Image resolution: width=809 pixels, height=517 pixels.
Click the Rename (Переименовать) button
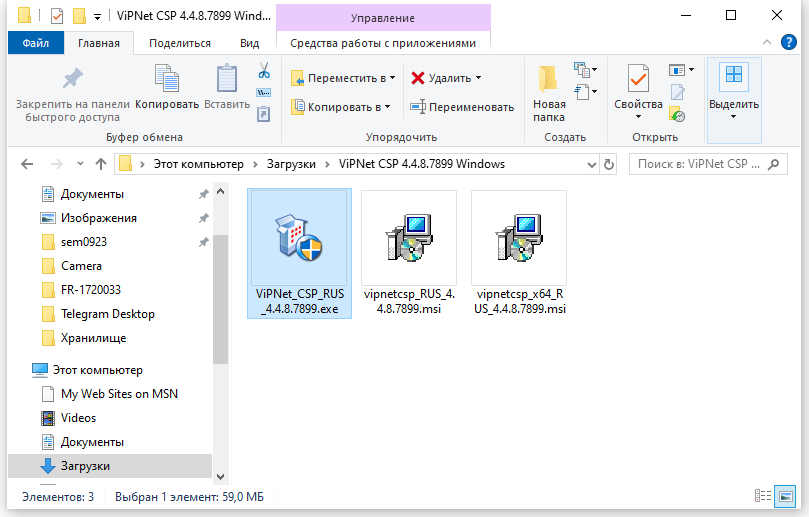coord(462,107)
